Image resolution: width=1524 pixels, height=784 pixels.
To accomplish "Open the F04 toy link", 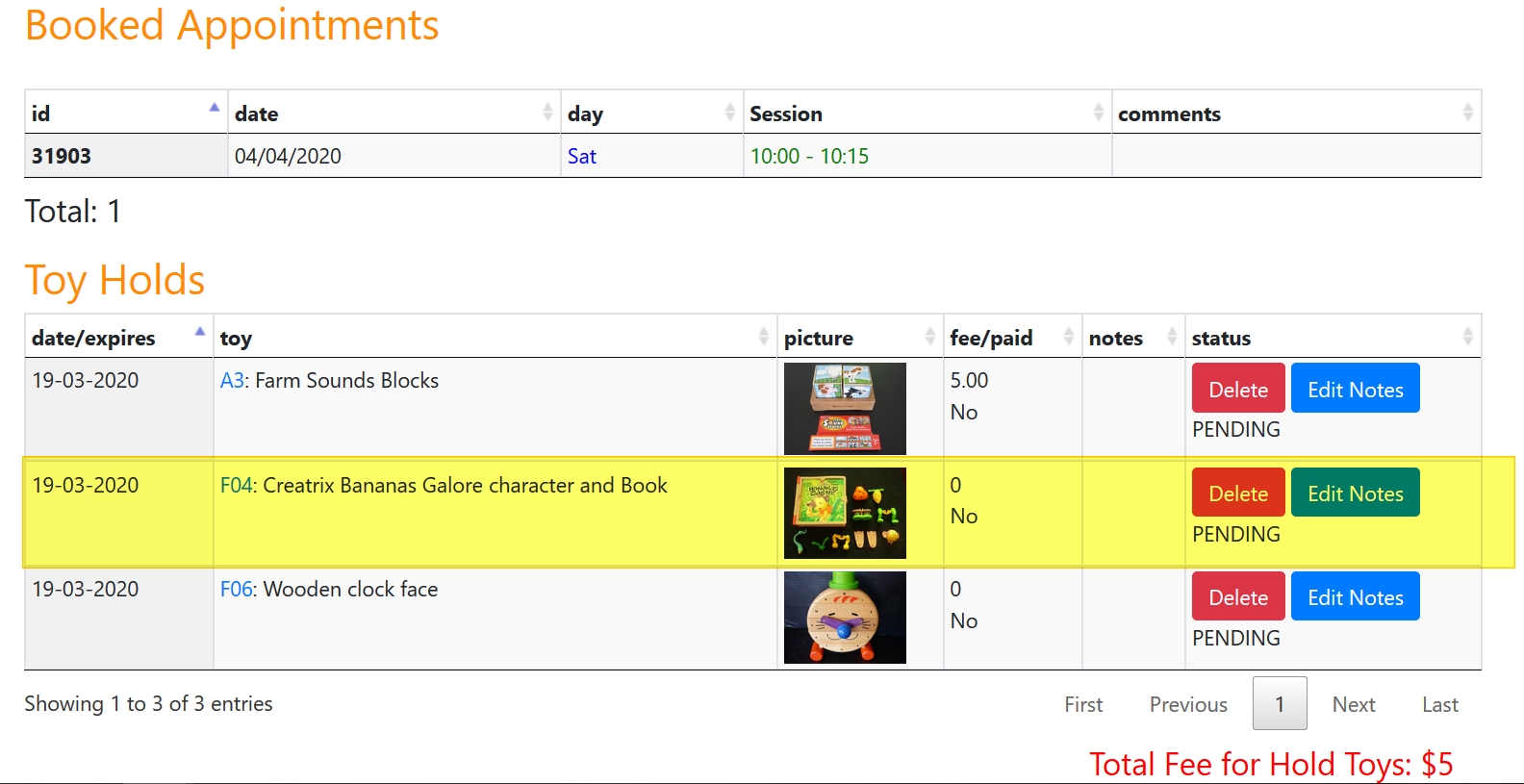I will 236,485.
